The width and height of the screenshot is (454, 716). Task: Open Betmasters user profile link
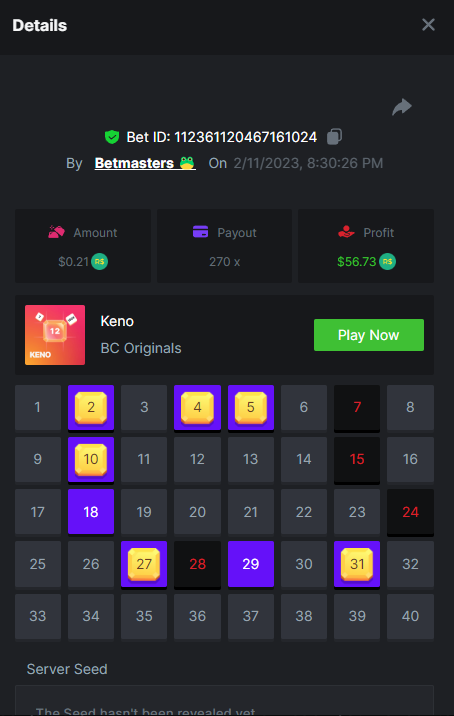pos(145,163)
